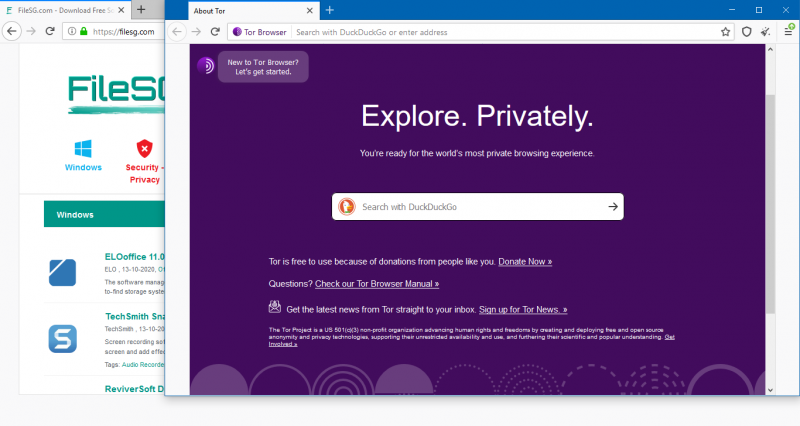Click the Tor onion logo on the page

coord(206,65)
